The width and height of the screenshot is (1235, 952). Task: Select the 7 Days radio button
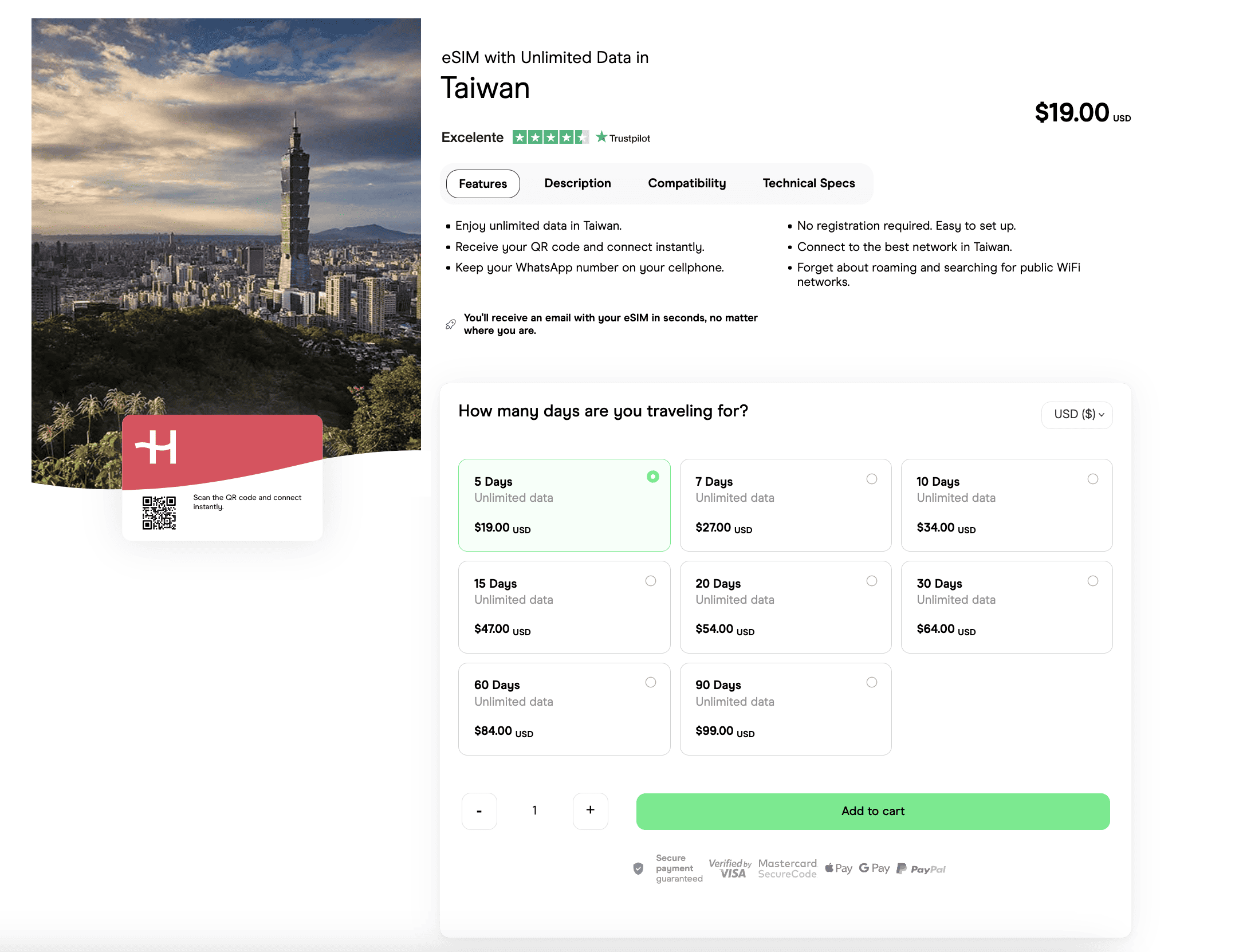coord(871,479)
